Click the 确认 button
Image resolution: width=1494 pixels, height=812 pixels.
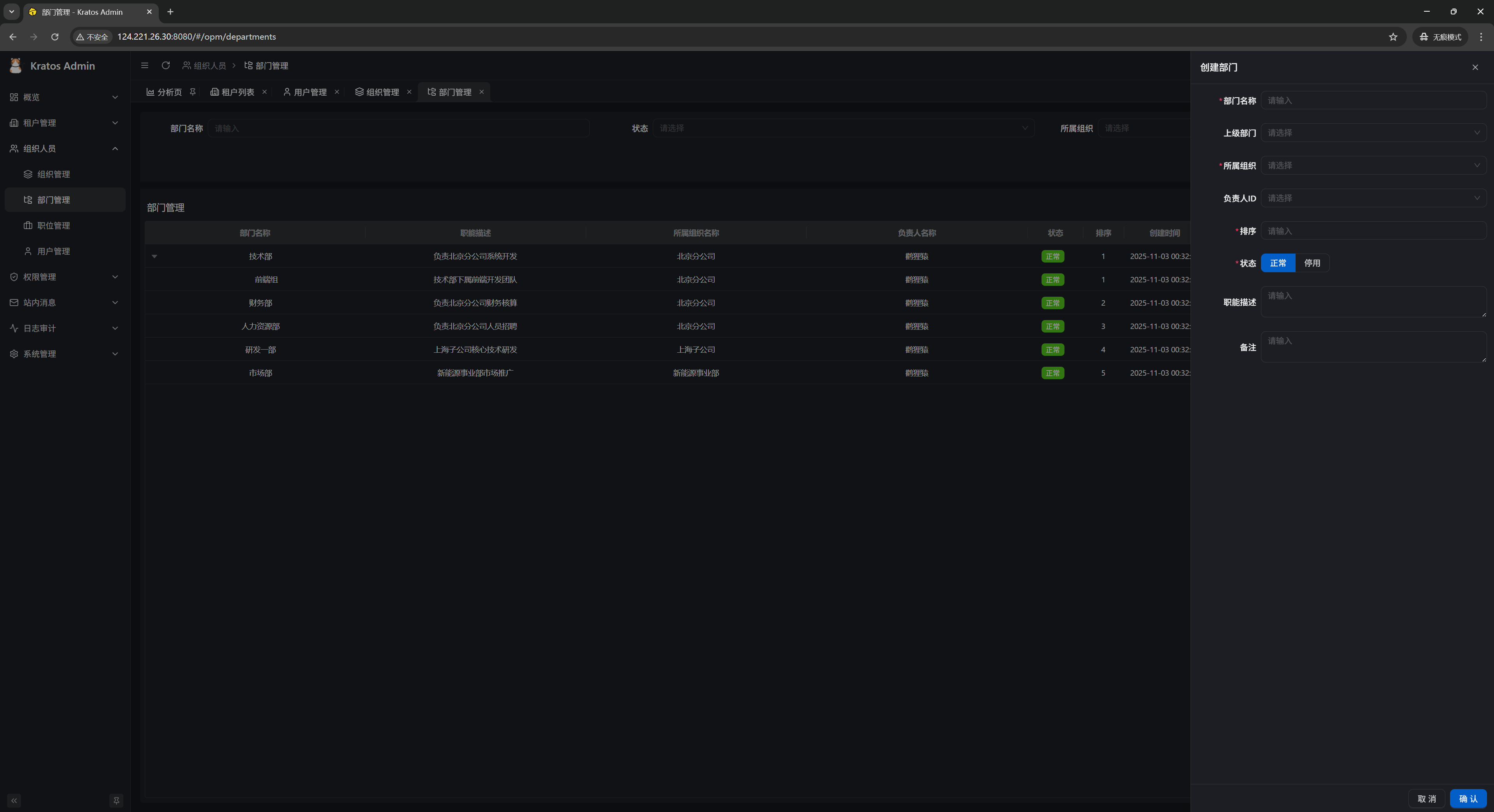click(x=1468, y=799)
